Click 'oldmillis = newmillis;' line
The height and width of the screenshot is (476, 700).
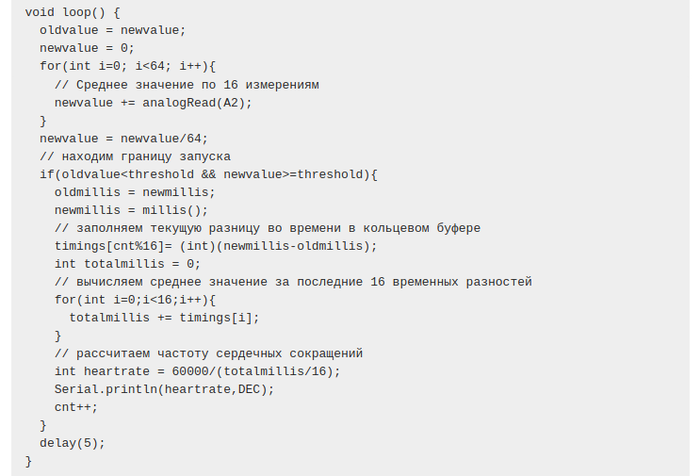click(135, 192)
